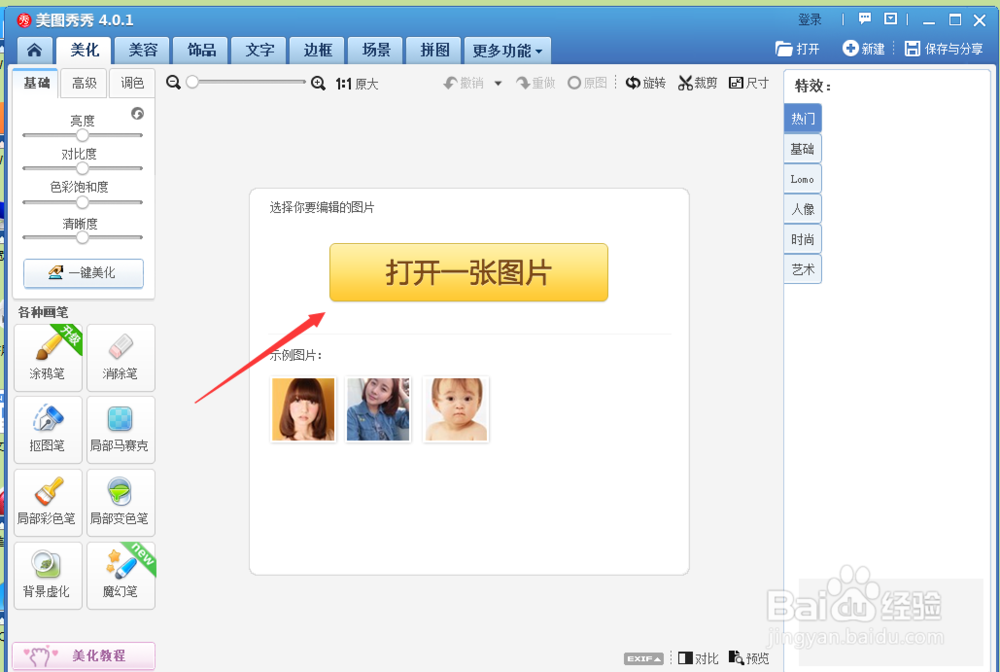Open the undo history dropdown arrow

(498, 83)
